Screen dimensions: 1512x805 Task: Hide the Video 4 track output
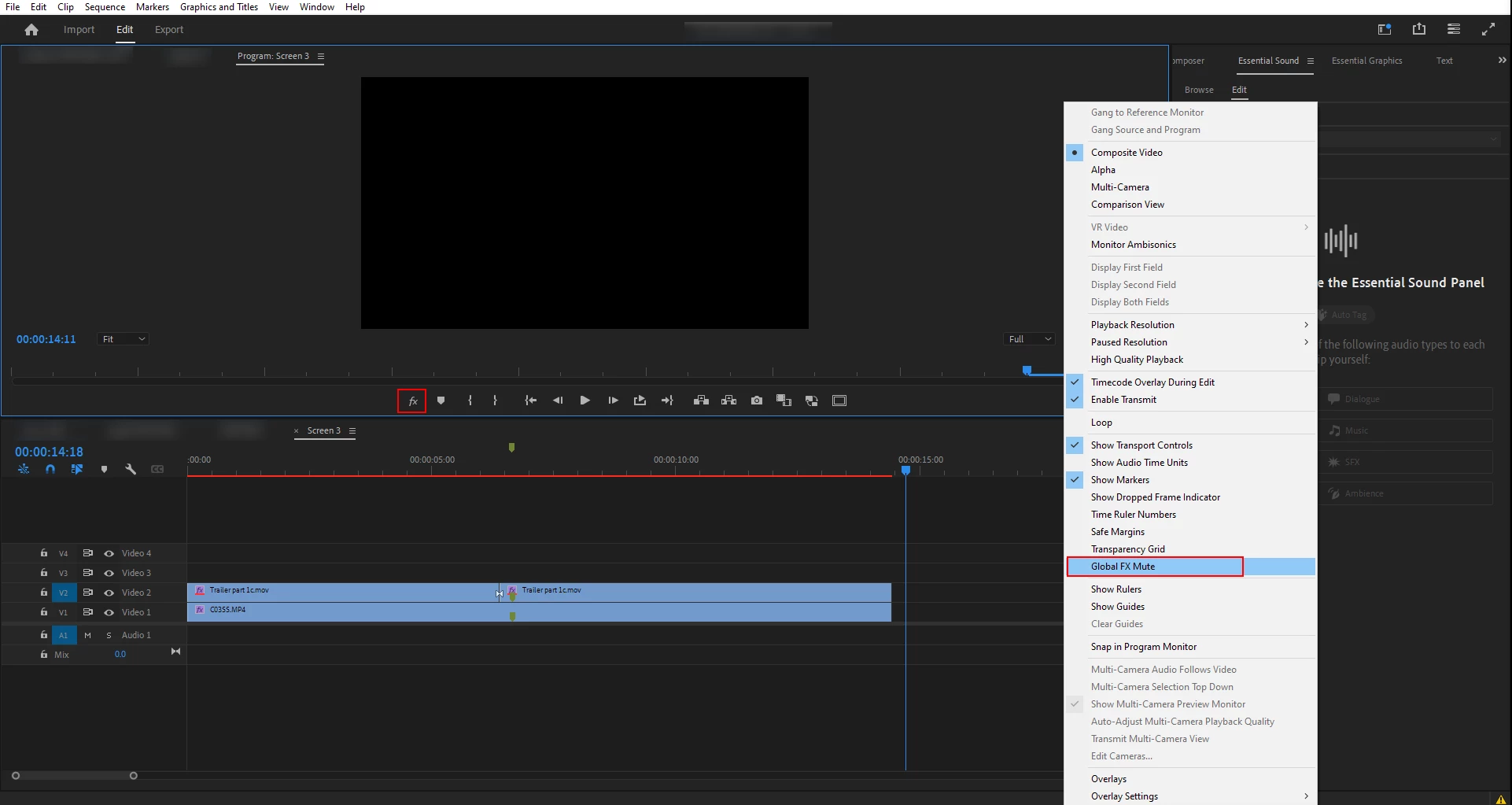[109, 553]
